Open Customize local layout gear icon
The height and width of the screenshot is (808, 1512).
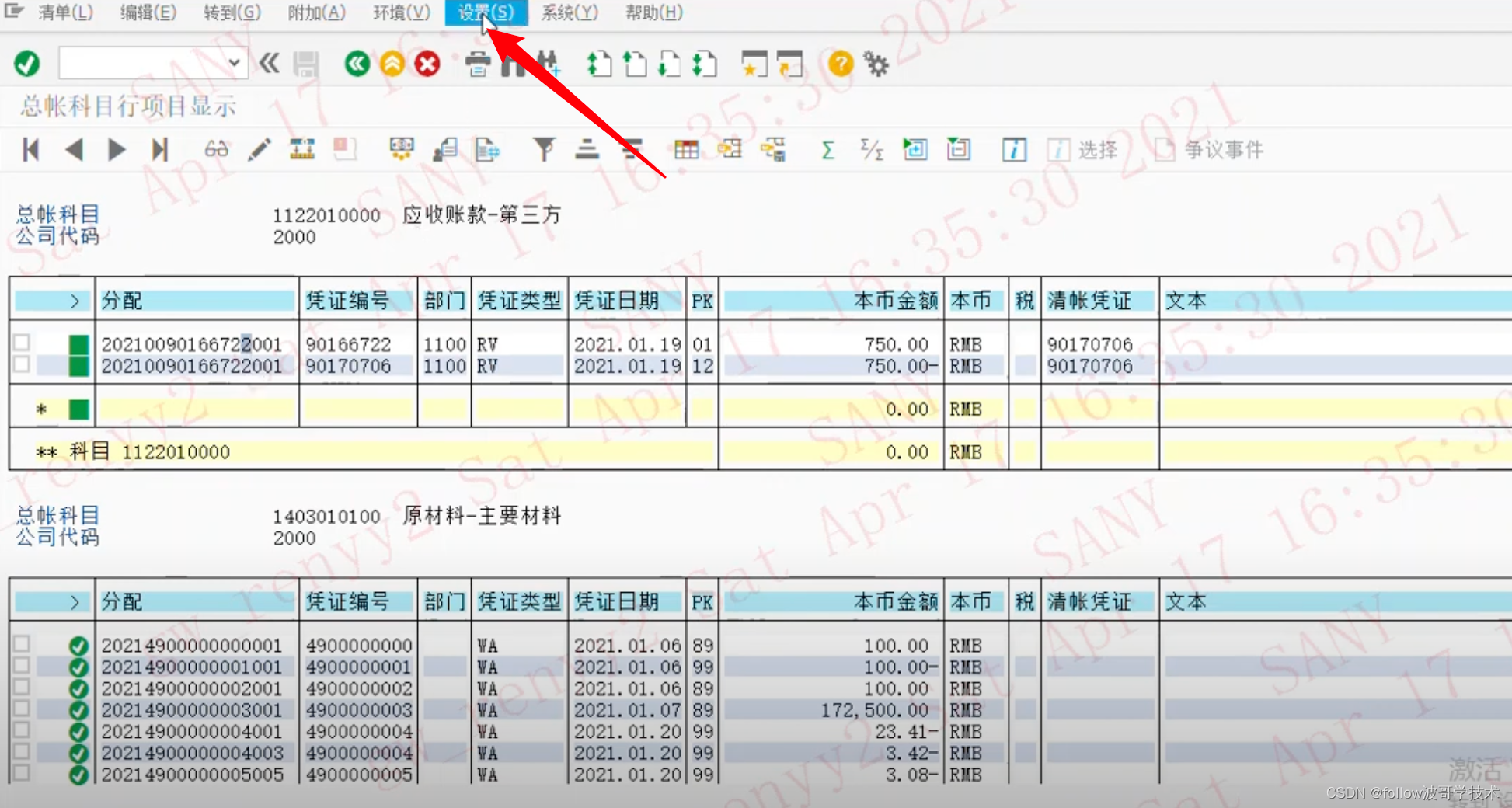(876, 64)
